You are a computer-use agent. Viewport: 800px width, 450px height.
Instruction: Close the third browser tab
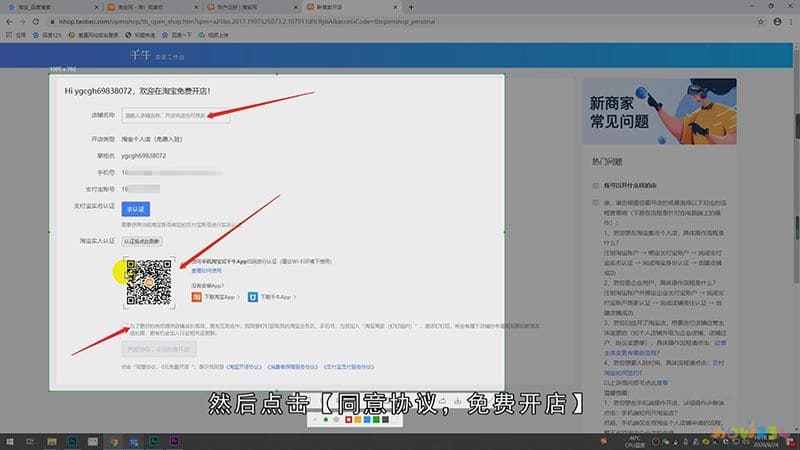(296, 7)
